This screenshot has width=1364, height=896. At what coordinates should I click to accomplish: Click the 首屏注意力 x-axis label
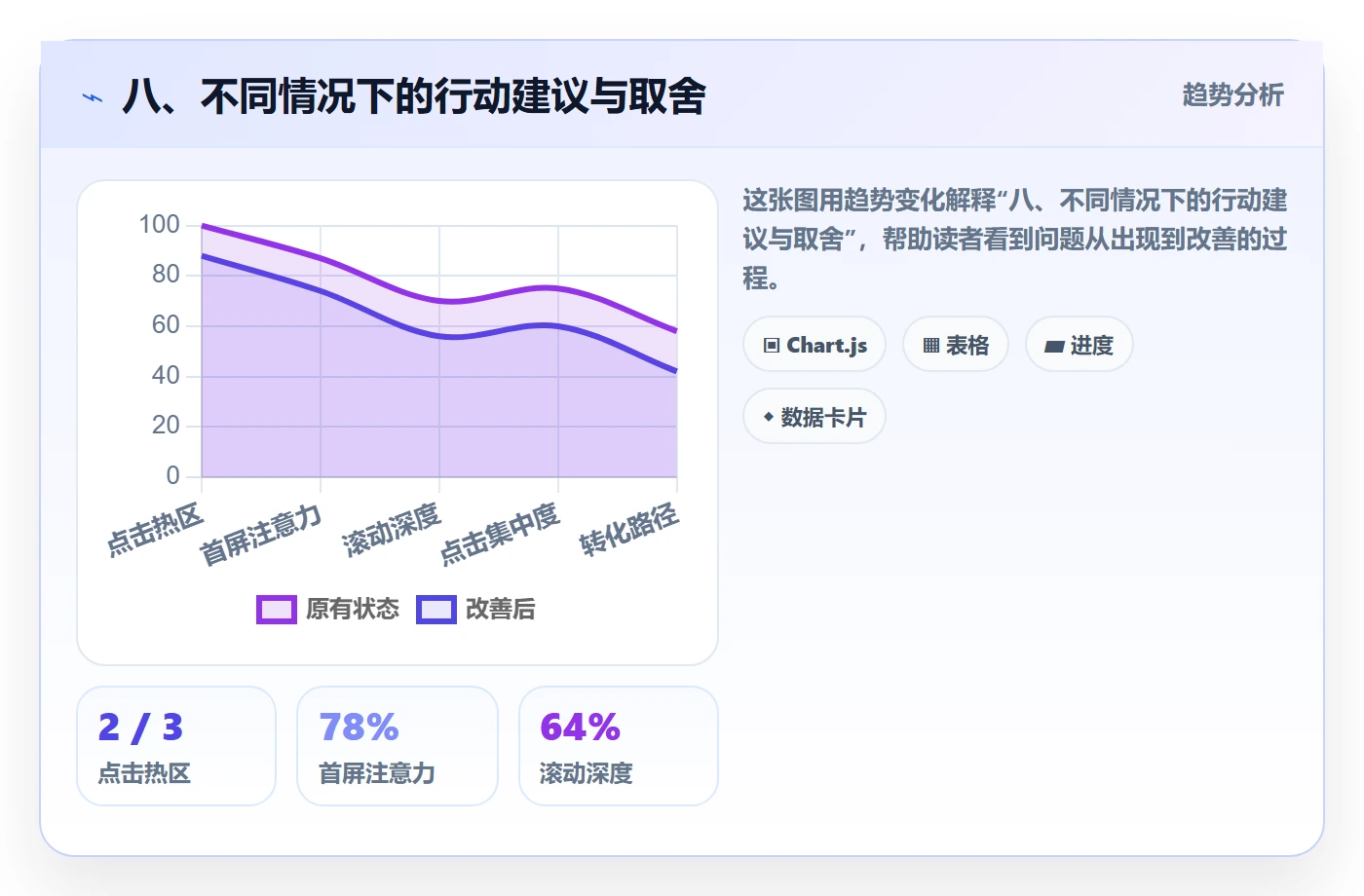click(x=260, y=535)
